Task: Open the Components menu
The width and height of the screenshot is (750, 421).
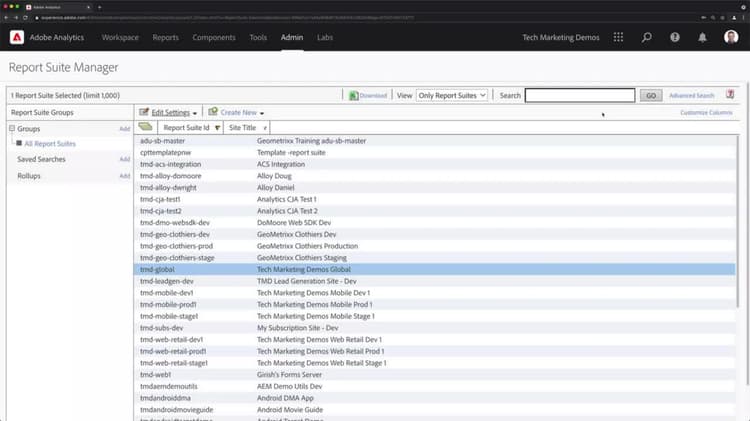Action: click(214, 37)
